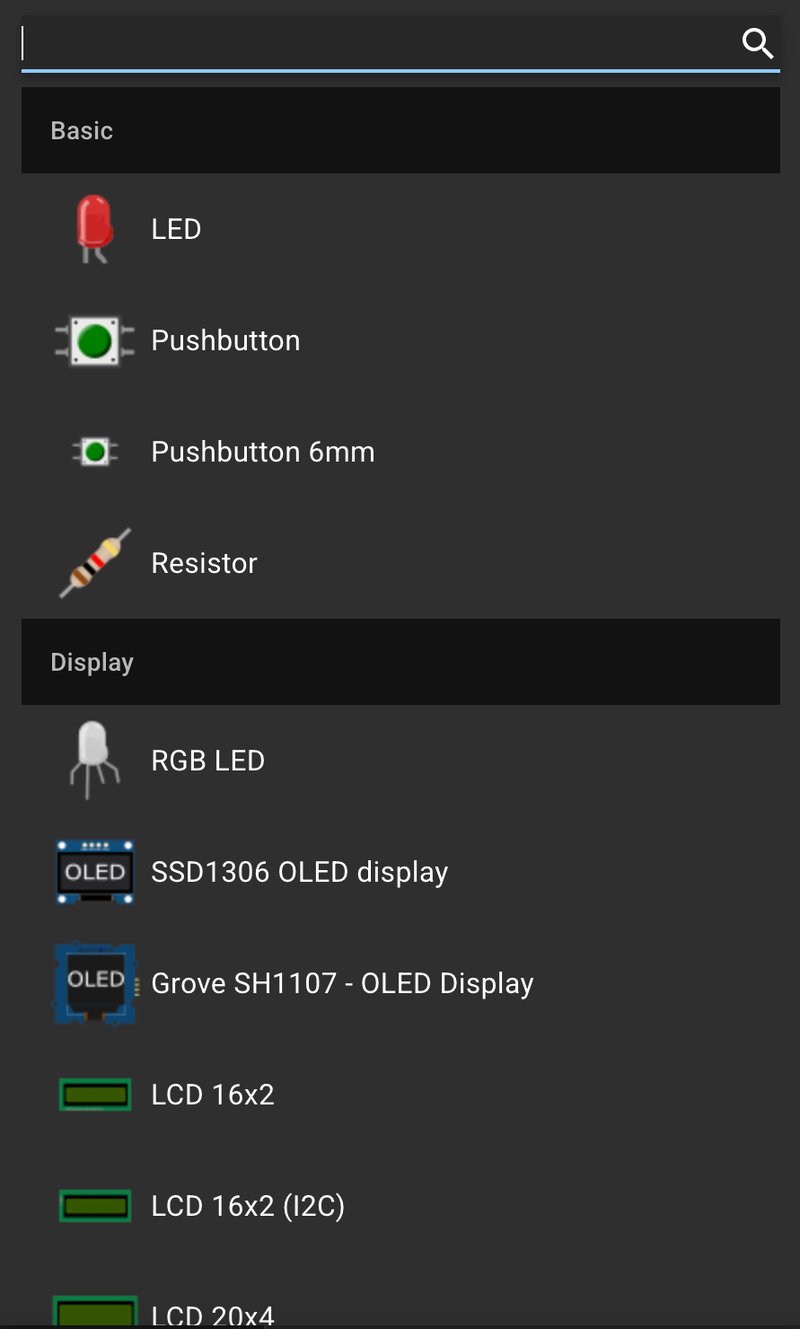Pick the Resistor text label
800x1329 pixels.
(x=204, y=563)
